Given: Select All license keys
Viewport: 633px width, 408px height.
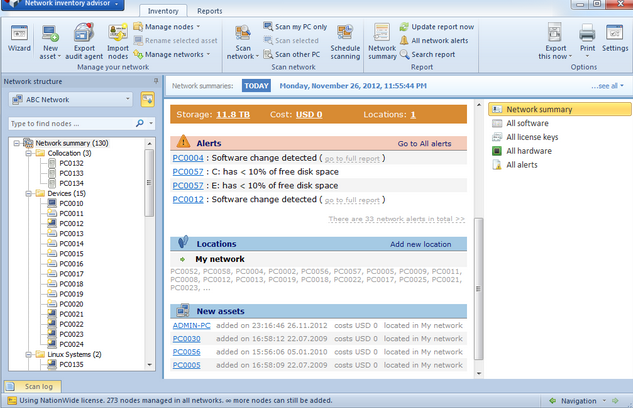Looking at the screenshot, I should [525, 137].
